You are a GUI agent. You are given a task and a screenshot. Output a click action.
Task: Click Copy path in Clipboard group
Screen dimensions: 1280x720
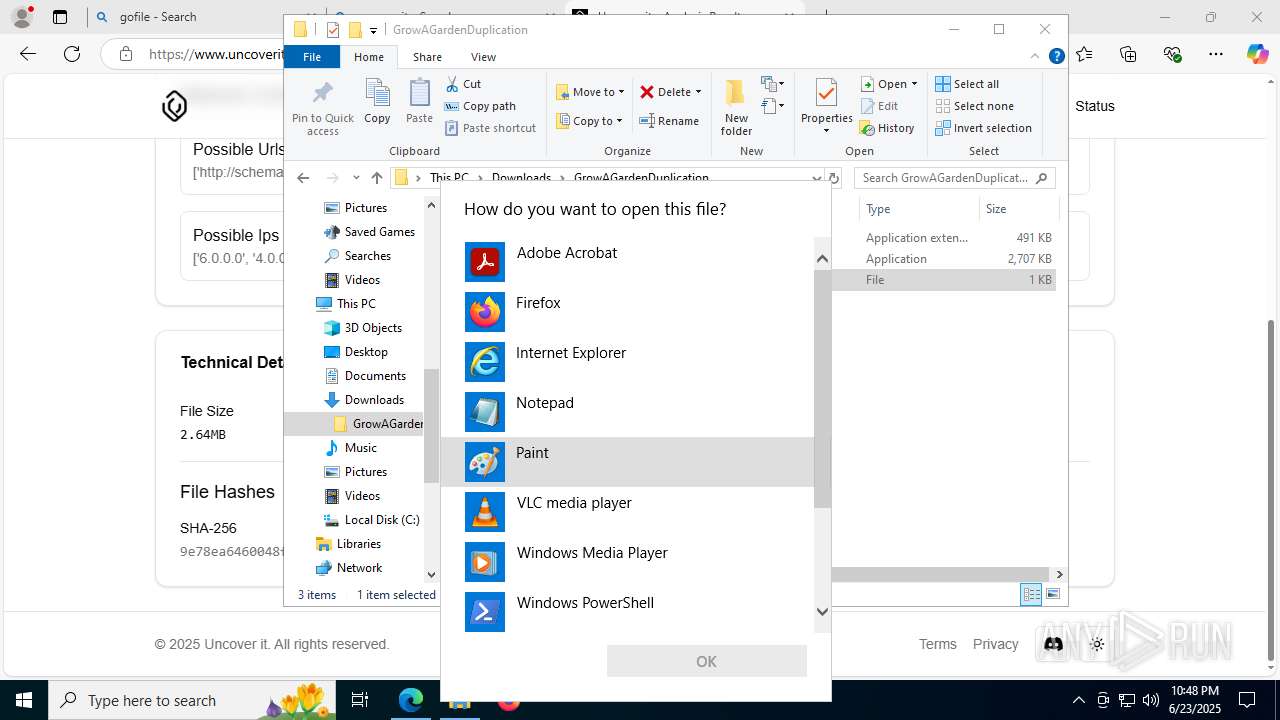tap(480, 106)
